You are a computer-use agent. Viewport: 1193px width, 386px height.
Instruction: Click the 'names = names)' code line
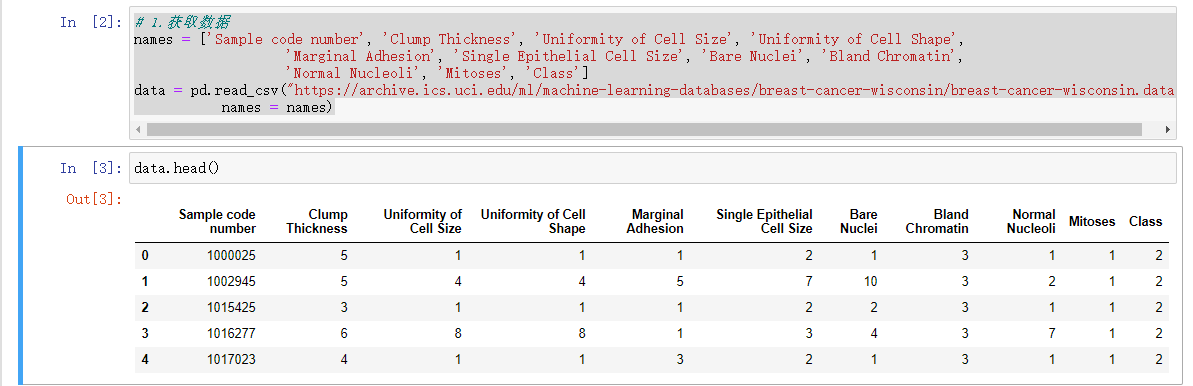point(278,107)
